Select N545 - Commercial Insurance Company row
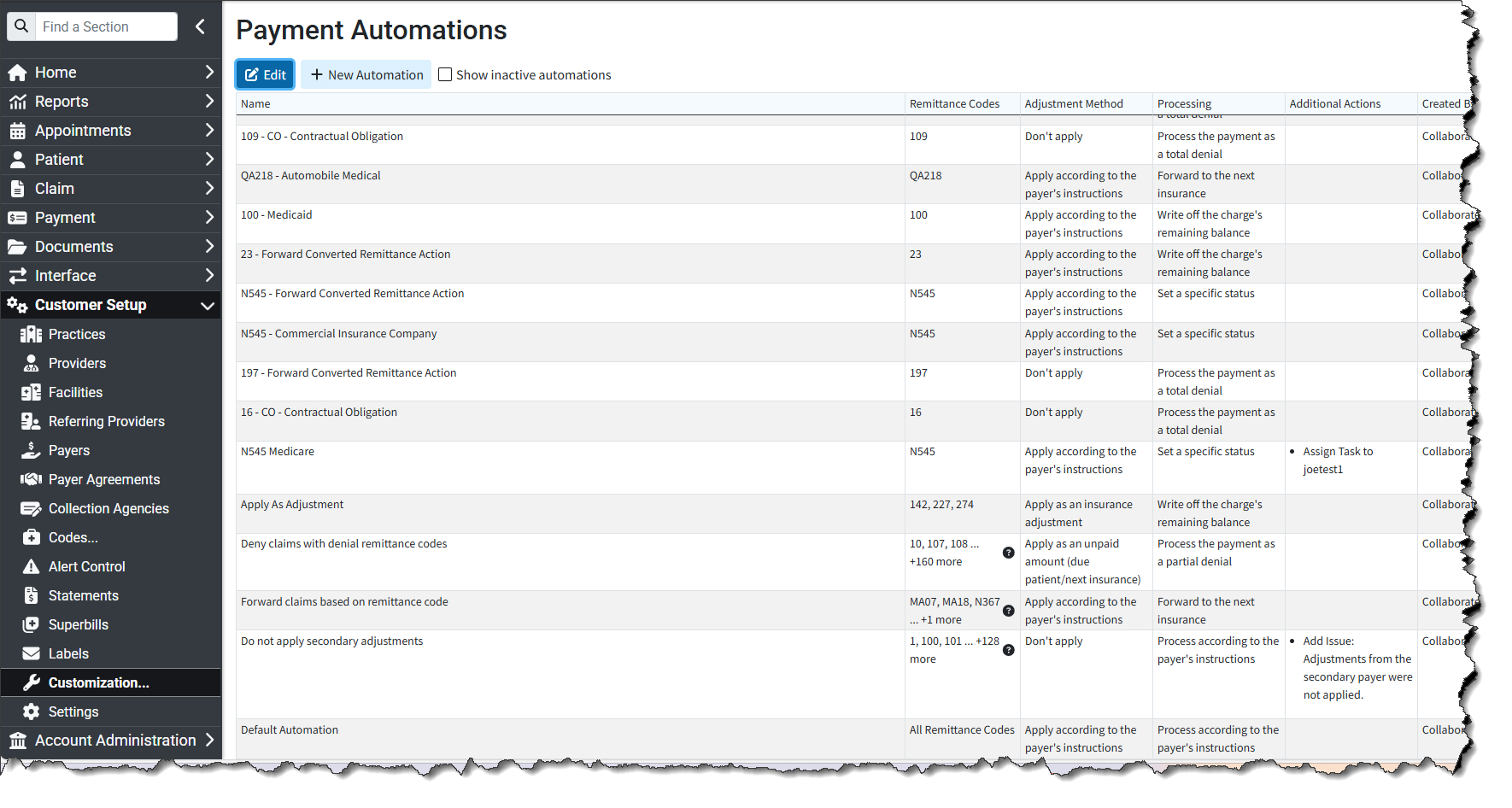 tap(853, 343)
